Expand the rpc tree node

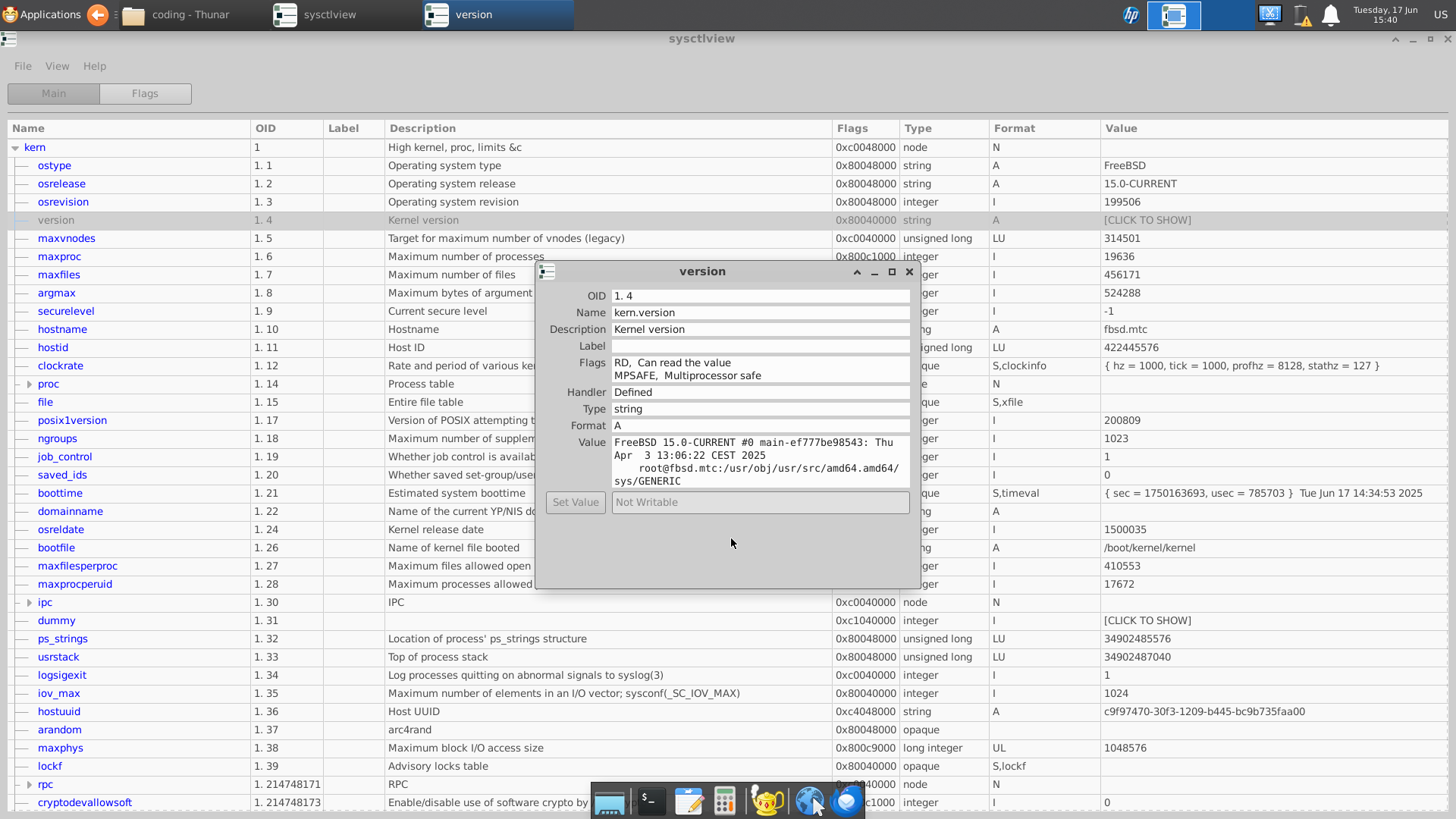[29, 785]
